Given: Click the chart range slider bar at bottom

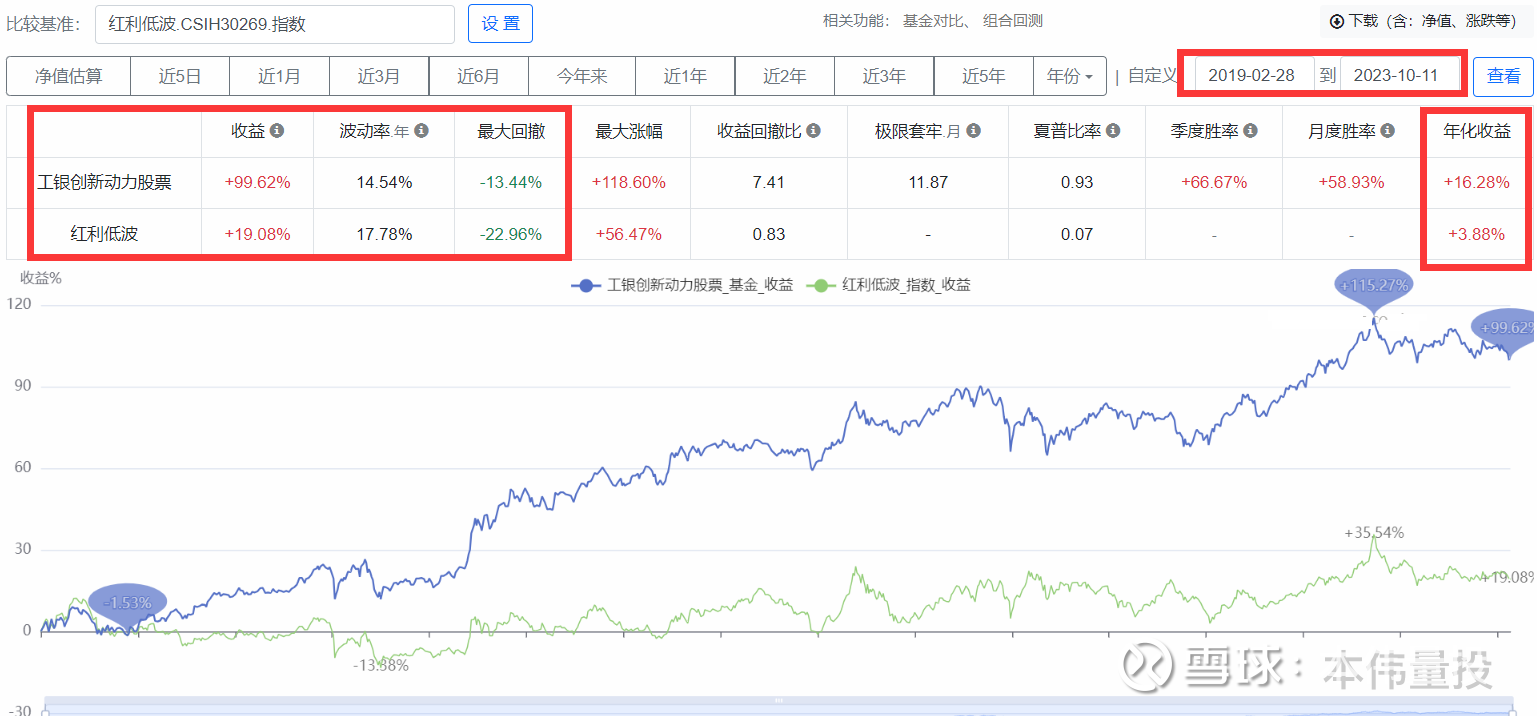Looking at the screenshot, I should coord(780,707).
